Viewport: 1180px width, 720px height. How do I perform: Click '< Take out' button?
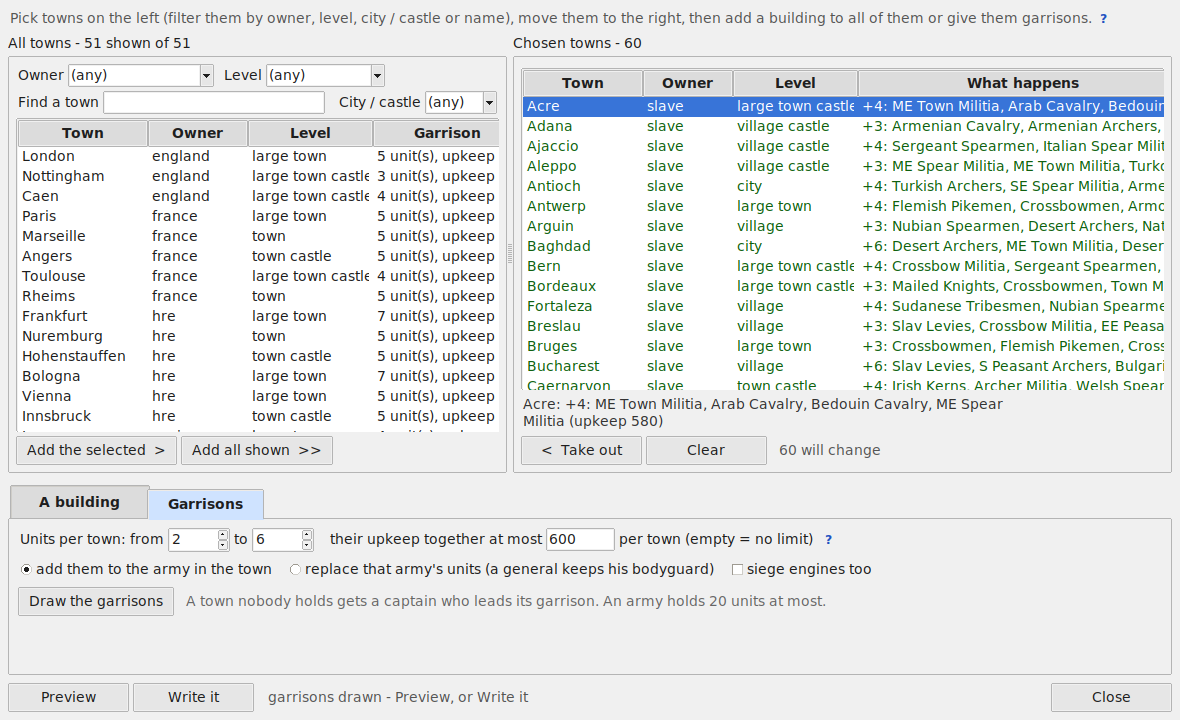coord(582,450)
